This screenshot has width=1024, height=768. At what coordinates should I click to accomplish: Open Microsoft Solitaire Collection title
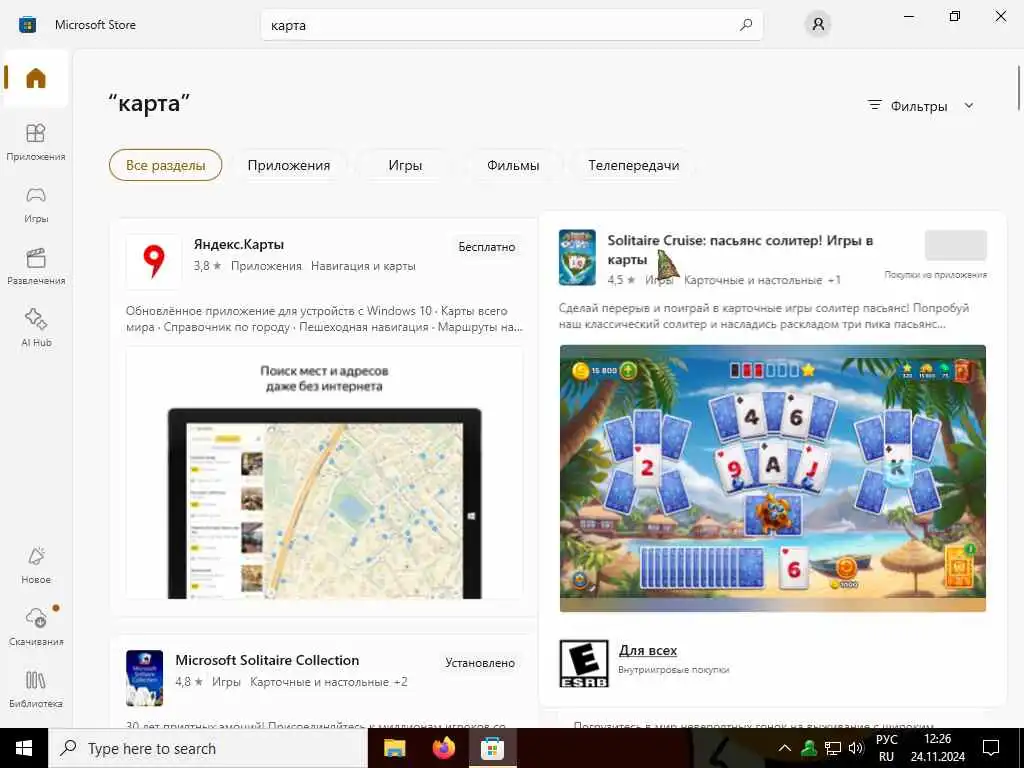click(267, 660)
